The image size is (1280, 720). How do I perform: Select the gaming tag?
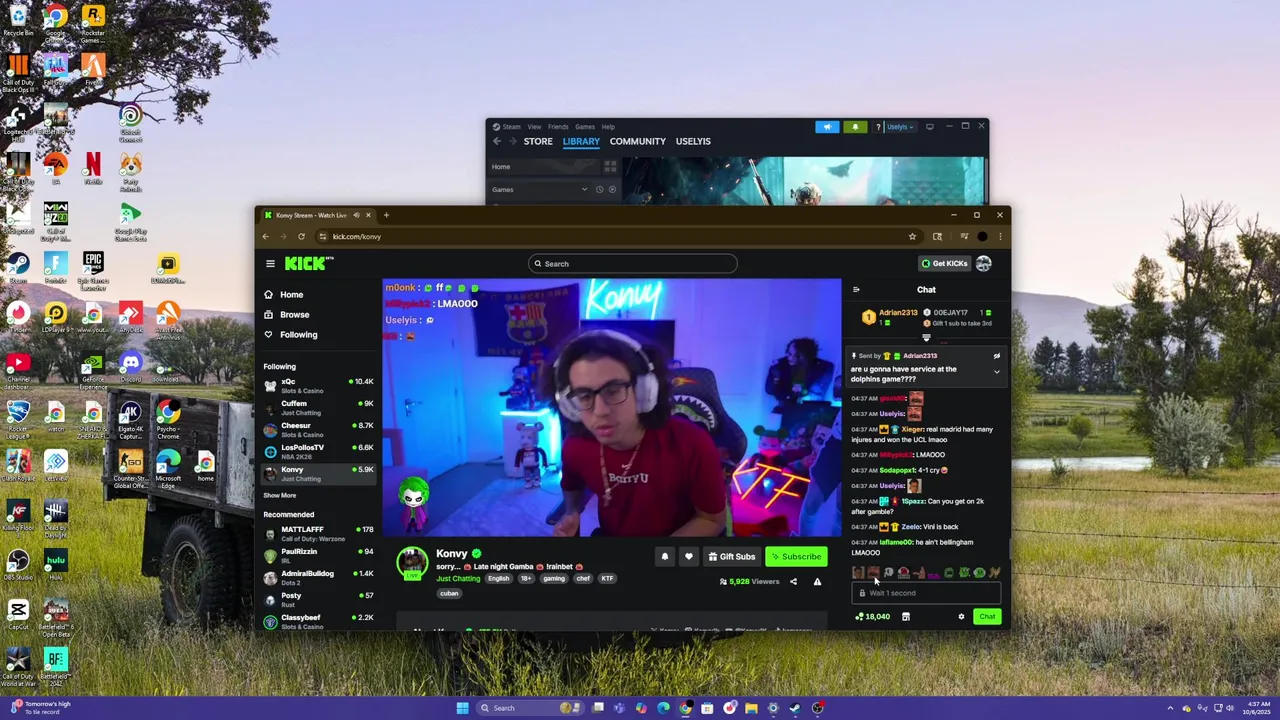[554, 579]
